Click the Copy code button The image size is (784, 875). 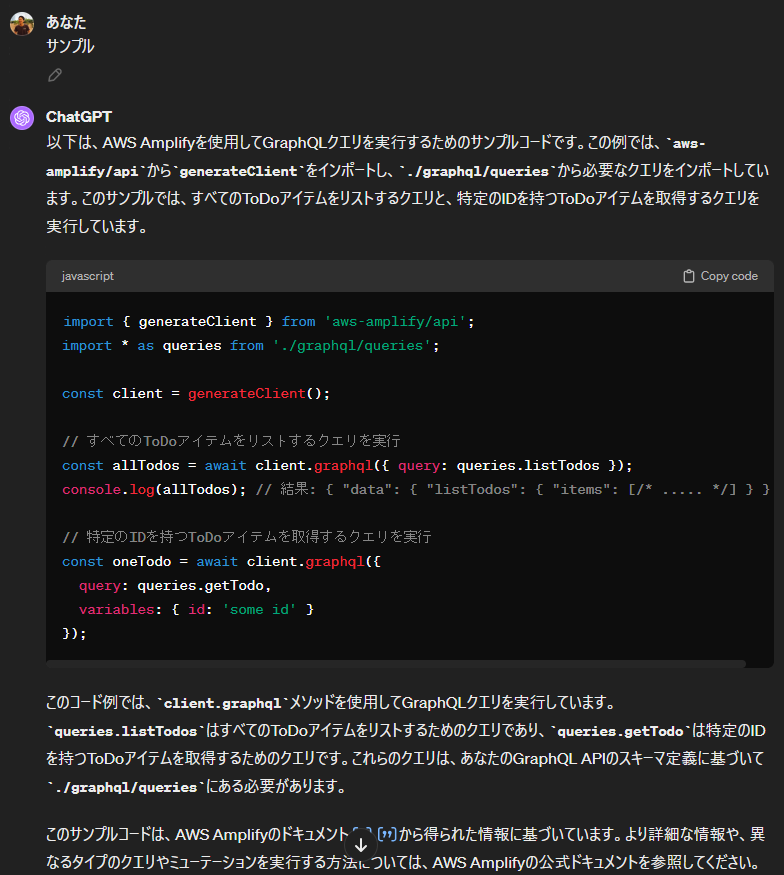pos(720,276)
